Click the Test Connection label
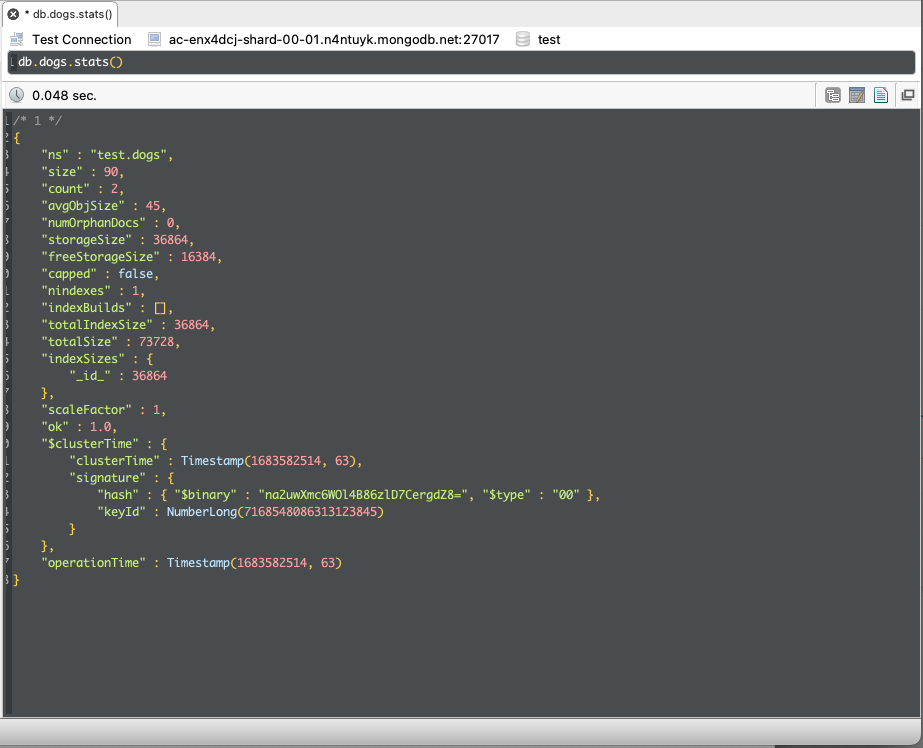923x748 pixels. [81, 39]
